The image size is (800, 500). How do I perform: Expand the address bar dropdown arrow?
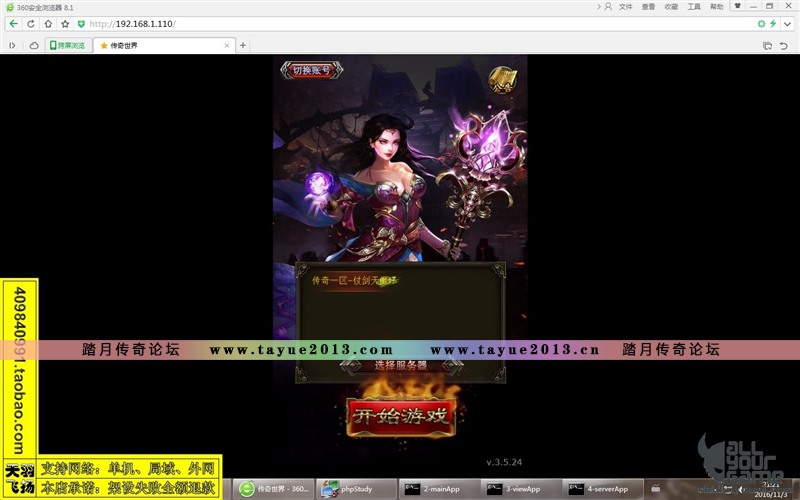tap(787, 23)
